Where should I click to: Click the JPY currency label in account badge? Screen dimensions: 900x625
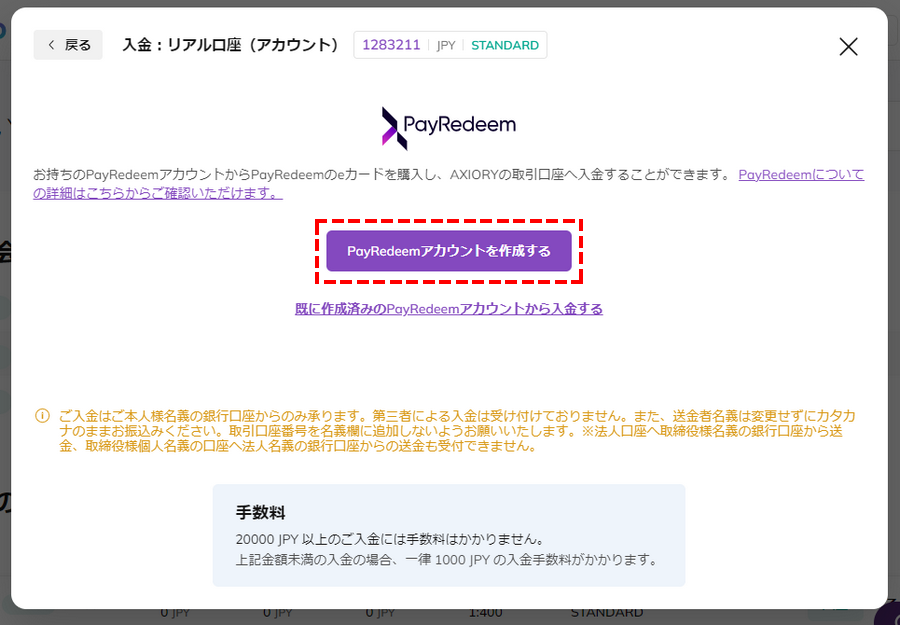tap(446, 45)
